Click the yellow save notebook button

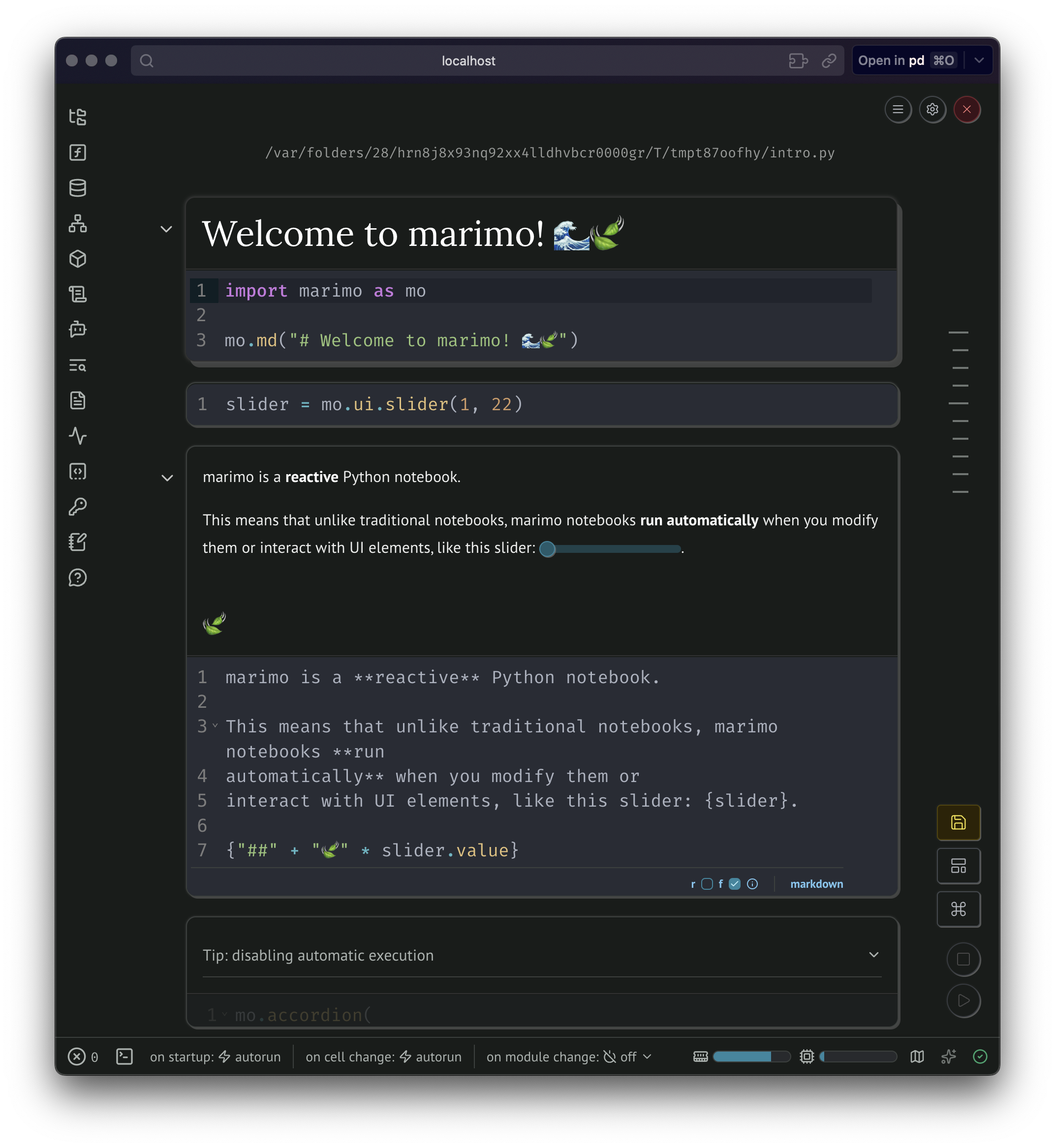tap(959, 822)
